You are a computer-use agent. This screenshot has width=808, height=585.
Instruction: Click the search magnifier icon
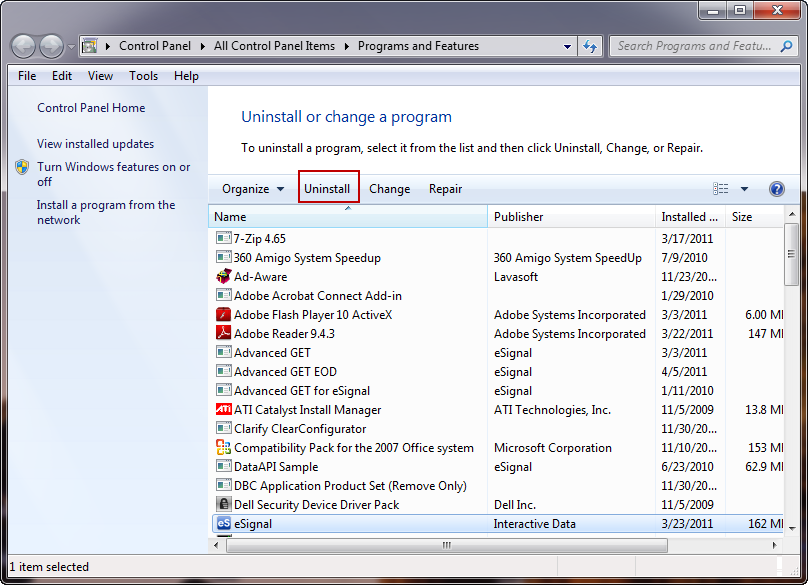(x=786, y=46)
